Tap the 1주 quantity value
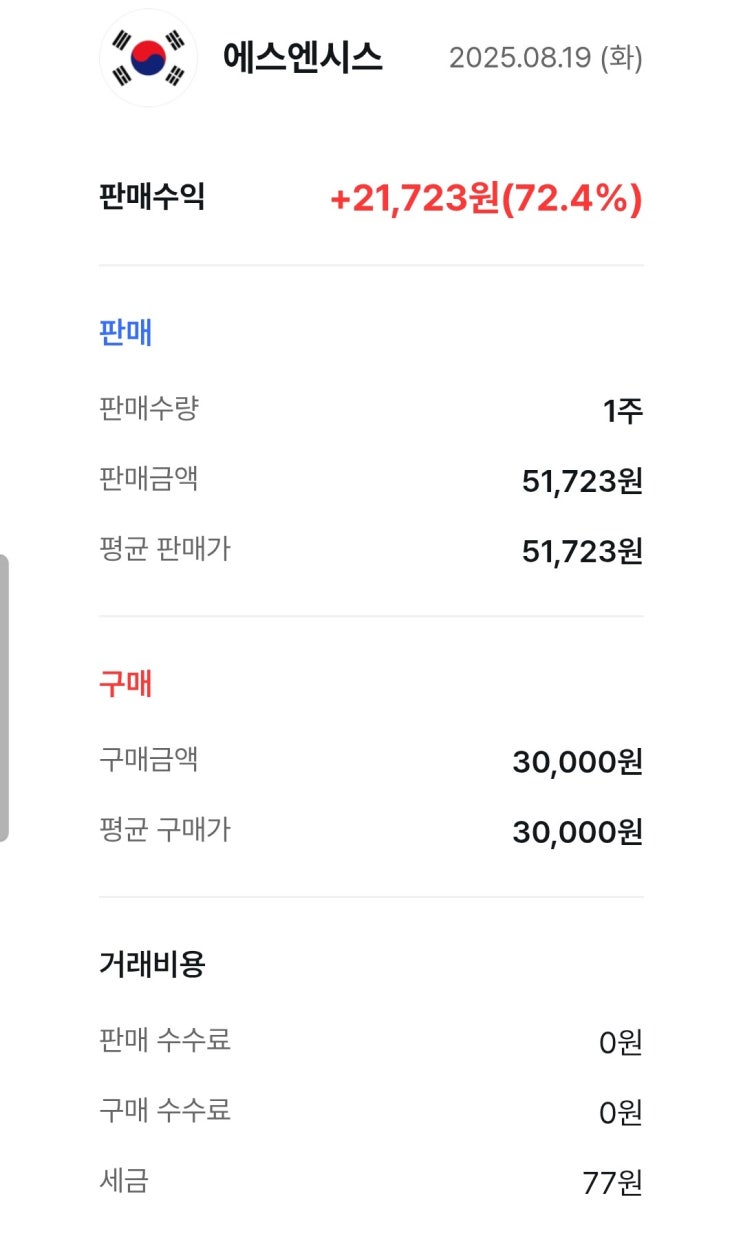 (622, 411)
